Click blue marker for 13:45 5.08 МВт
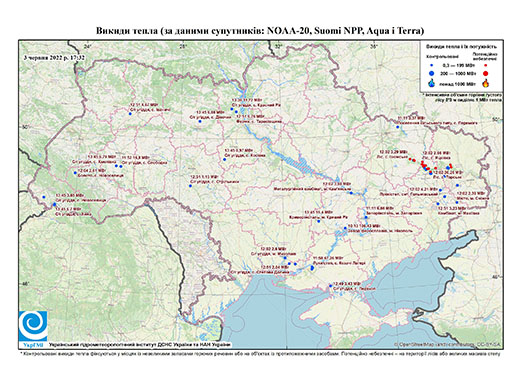The image size is (520, 368). pyautogui.click(x=200, y=121)
